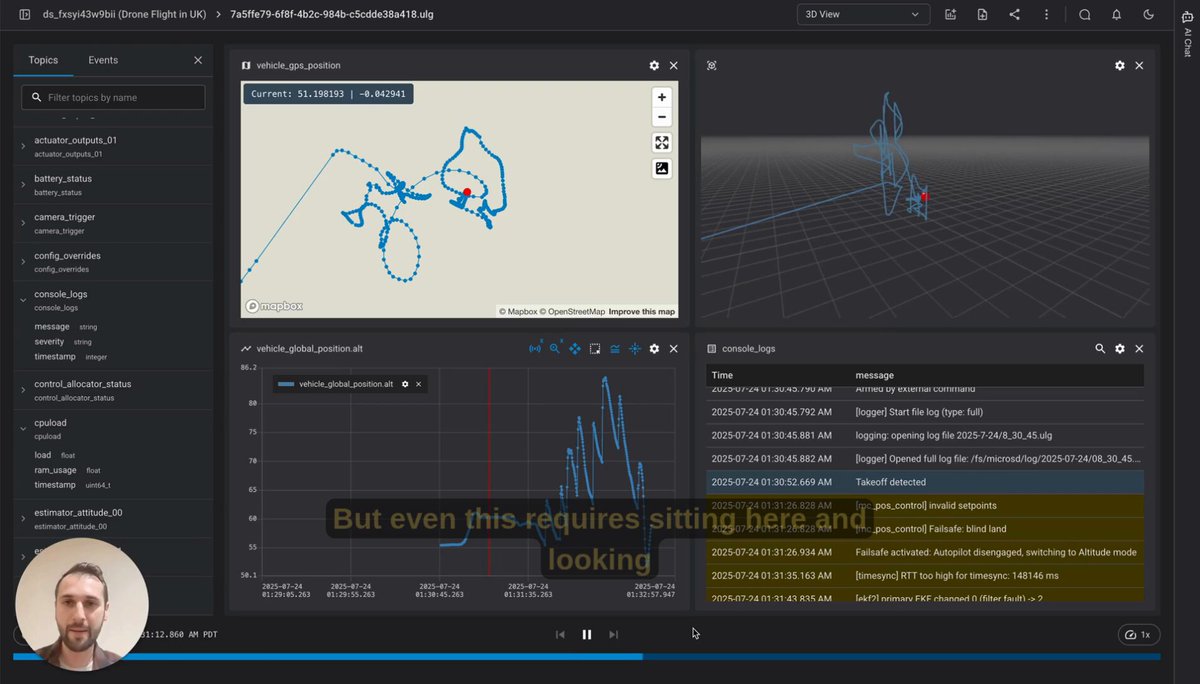
Task: Open the OpenStreetMap attribution link
Action: (572, 312)
